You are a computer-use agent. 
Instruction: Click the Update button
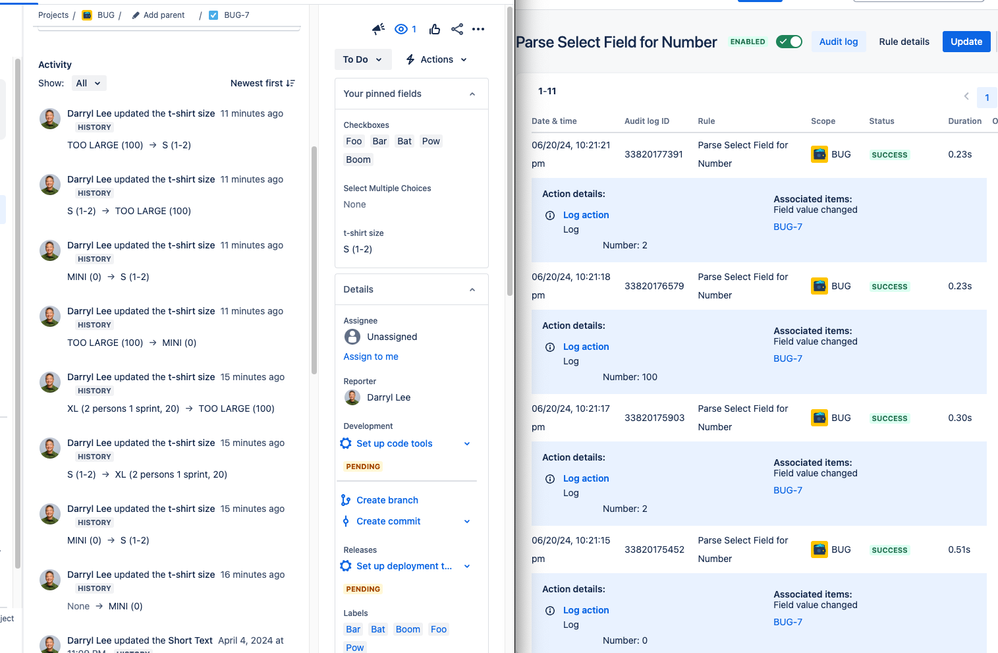(x=964, y=42)
